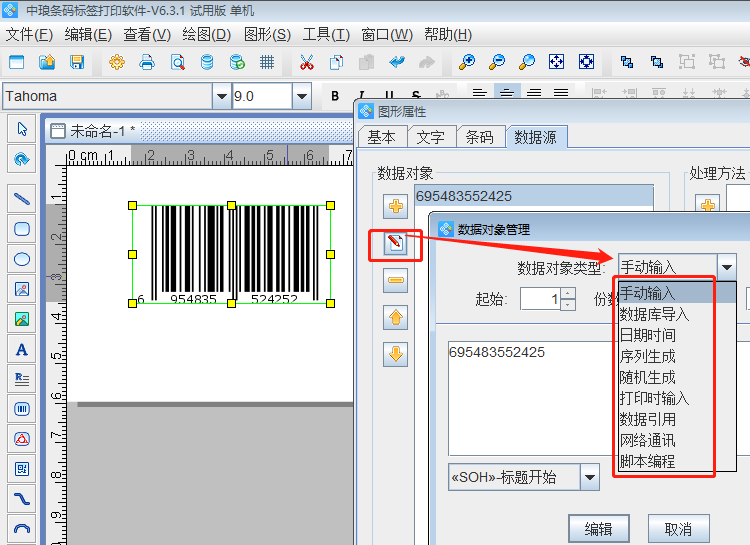The image size is (750, 545).
Task: Select the text tool labeled A
Action: pyautogui.click(x=22, y=350)
